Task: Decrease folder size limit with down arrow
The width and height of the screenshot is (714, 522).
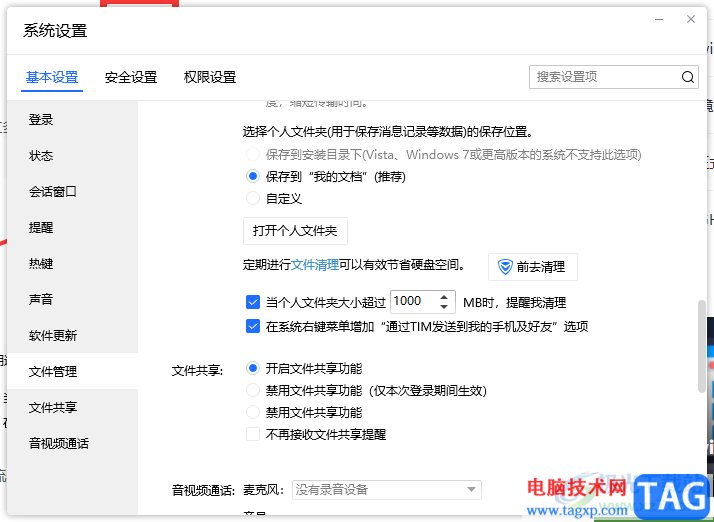Action: pos(444,307)
